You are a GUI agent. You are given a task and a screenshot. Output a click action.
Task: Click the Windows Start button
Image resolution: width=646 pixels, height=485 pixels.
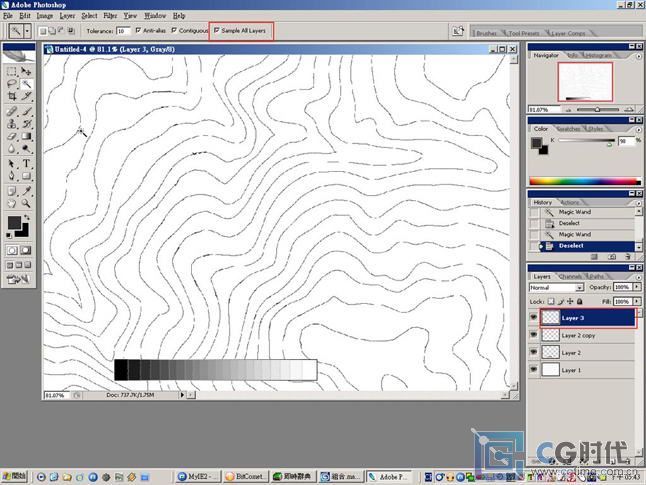tap(14, 477)
